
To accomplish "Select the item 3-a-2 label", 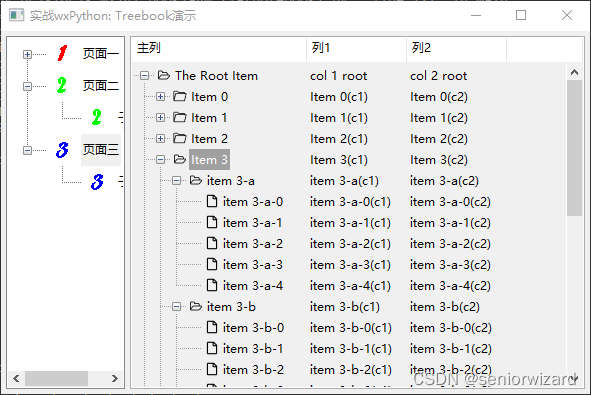I will [253, 244].
